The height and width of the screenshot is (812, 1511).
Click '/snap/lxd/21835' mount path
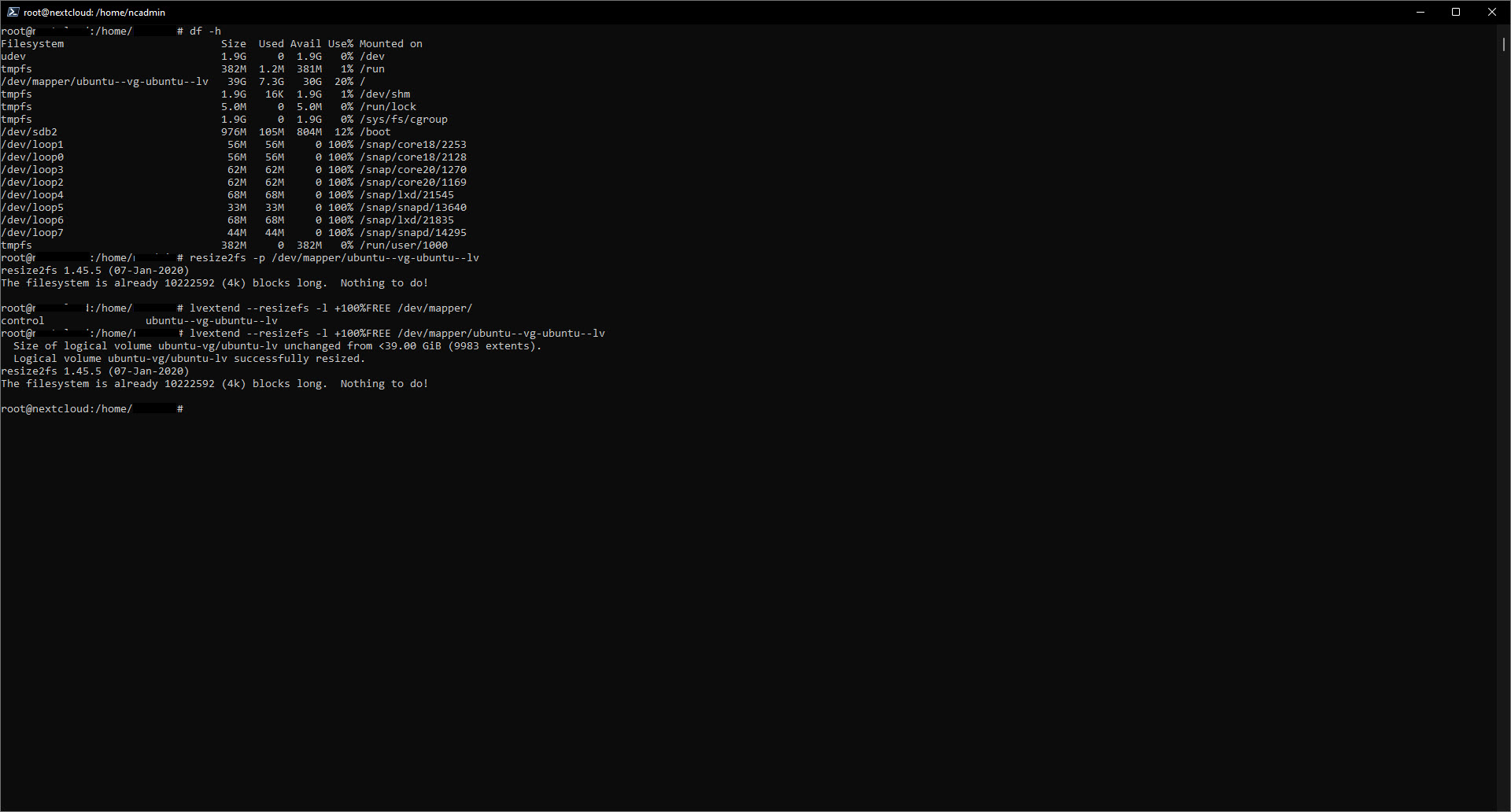pos(407,220)
